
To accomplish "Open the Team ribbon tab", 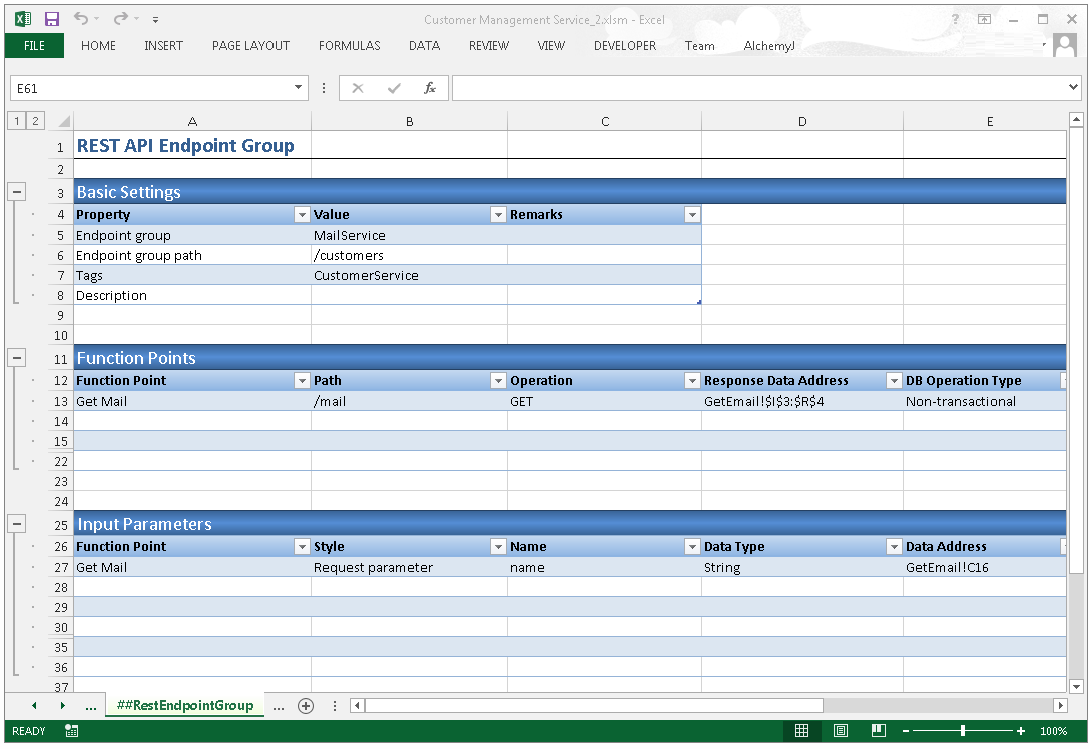I will [699, 46].
